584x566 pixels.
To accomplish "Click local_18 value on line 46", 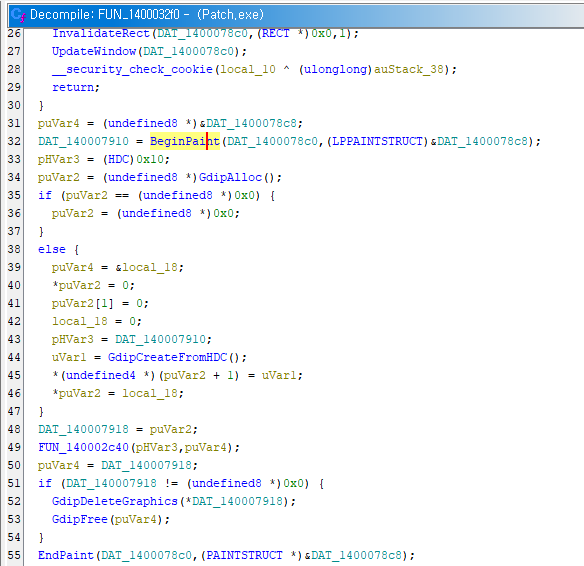I will click(150, 393).
